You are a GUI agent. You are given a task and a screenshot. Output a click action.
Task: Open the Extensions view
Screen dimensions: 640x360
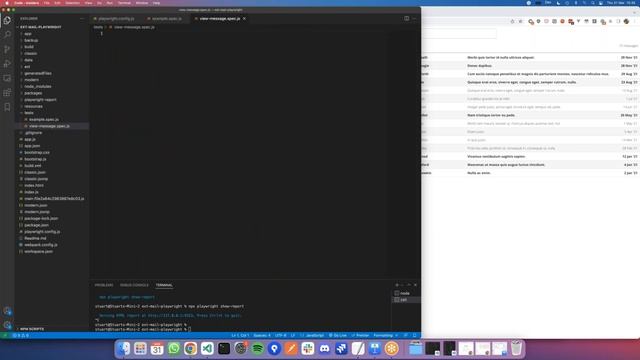(7, 93)
